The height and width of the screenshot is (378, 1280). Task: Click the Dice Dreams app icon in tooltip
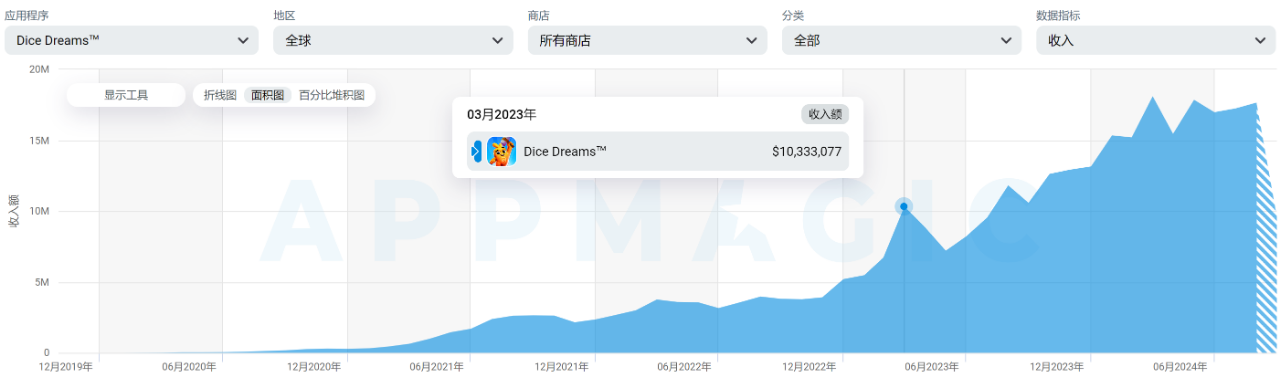(501, 151)
